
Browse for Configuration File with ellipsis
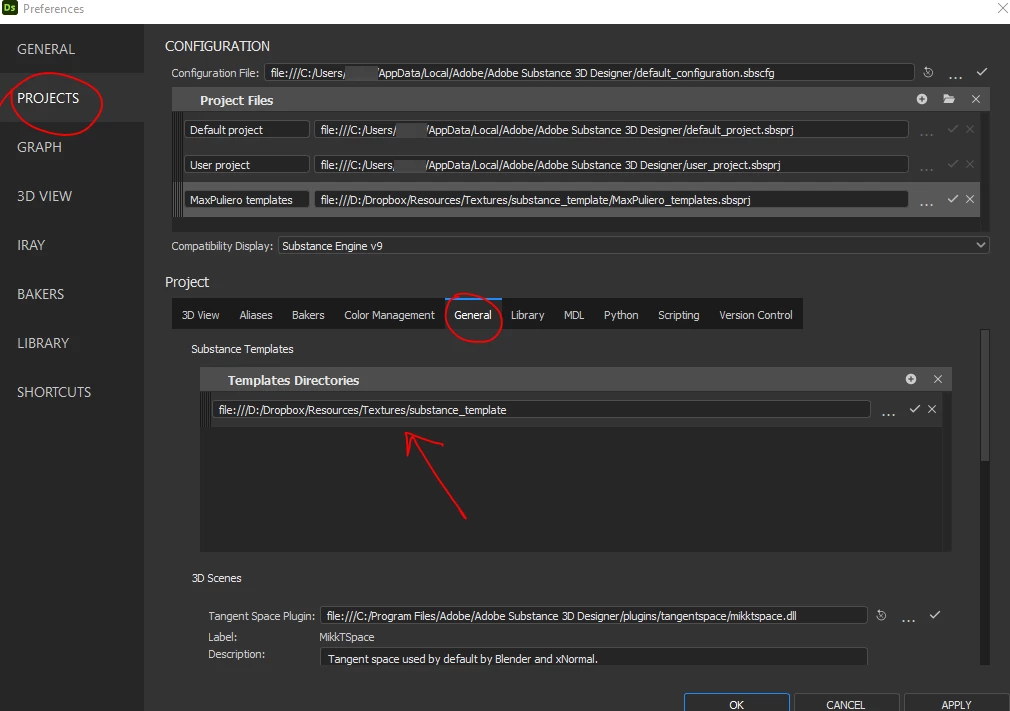click(955, 76)
